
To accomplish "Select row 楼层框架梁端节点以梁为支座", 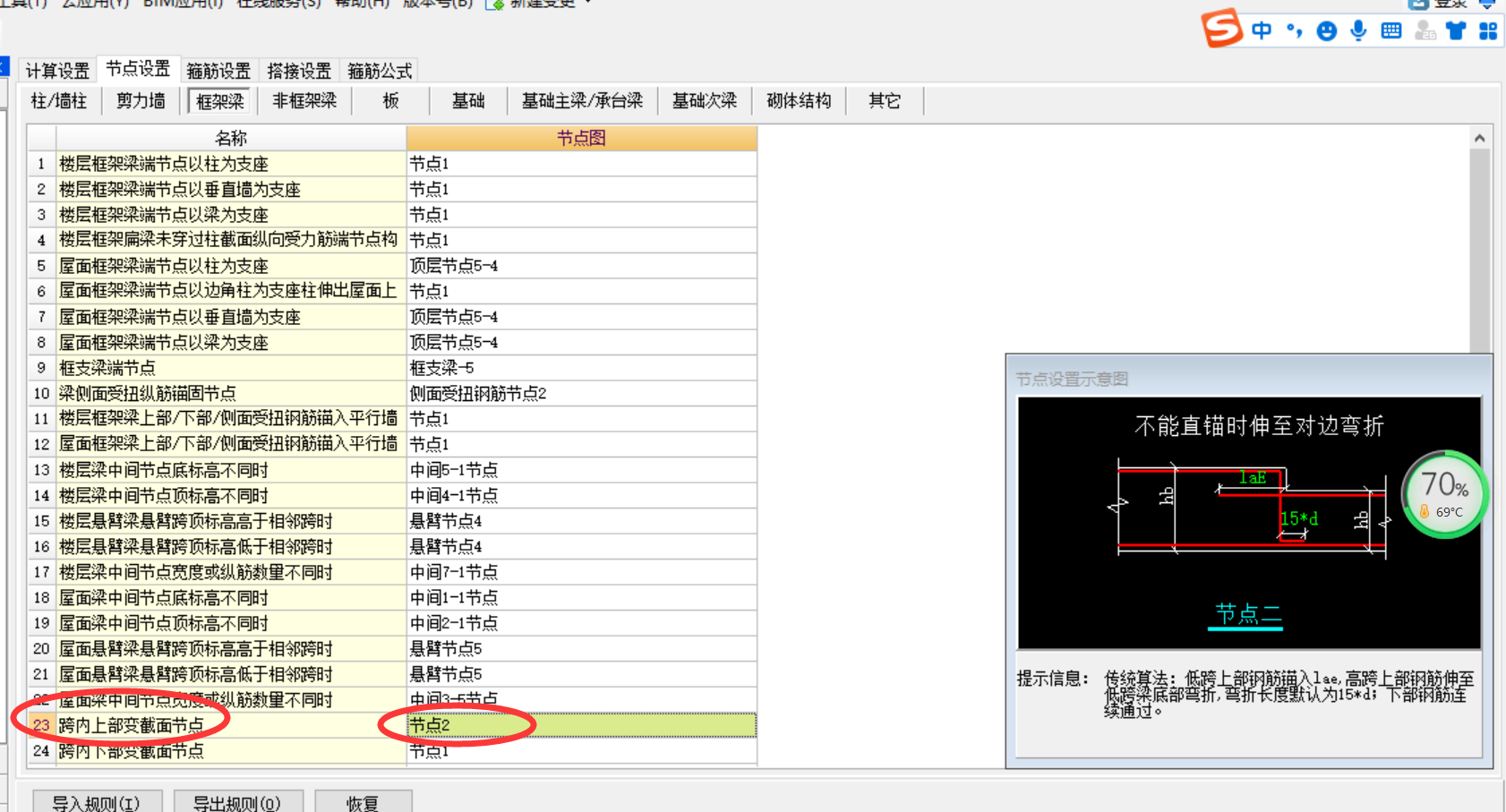I will pyautogui.click(x=231, y=215).
